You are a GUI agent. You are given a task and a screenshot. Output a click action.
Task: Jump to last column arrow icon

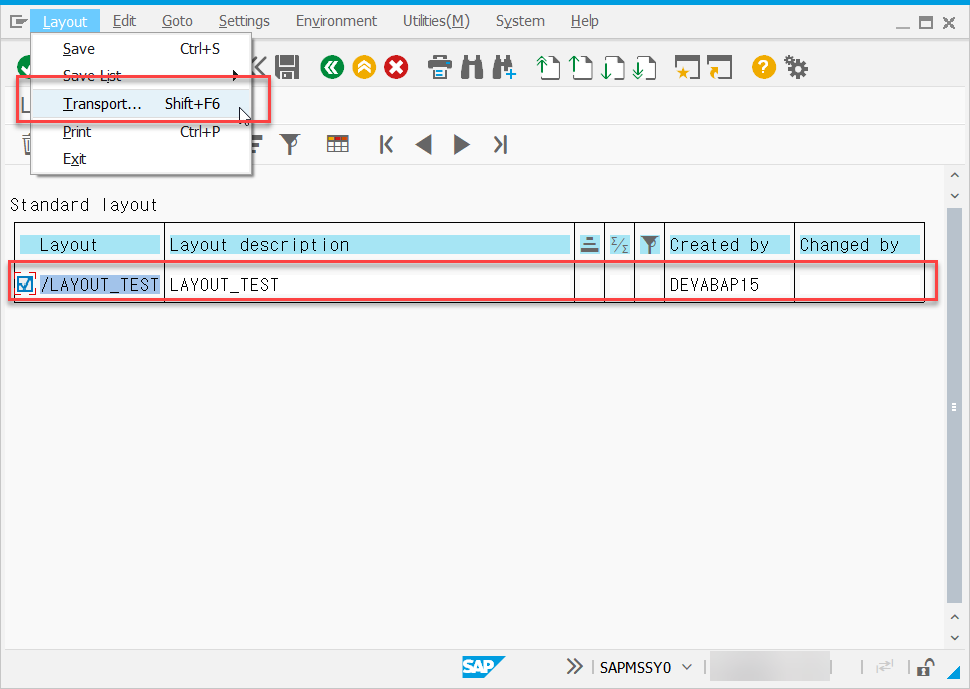pos(500,145)
